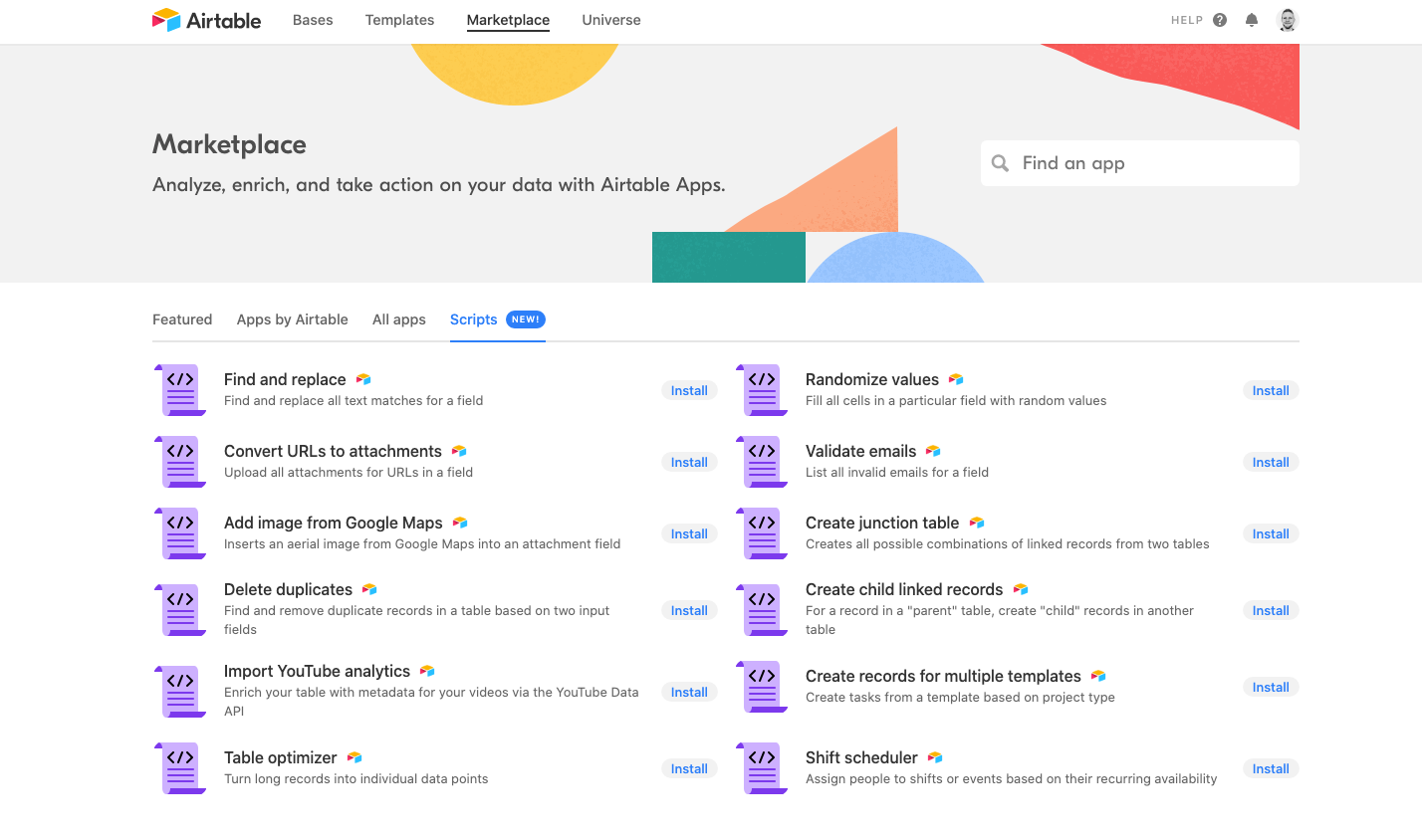Open Universe in the top navigation
Image resolution: width=1422 pixels, height=840 pixels.
click(x=611, y=20)
